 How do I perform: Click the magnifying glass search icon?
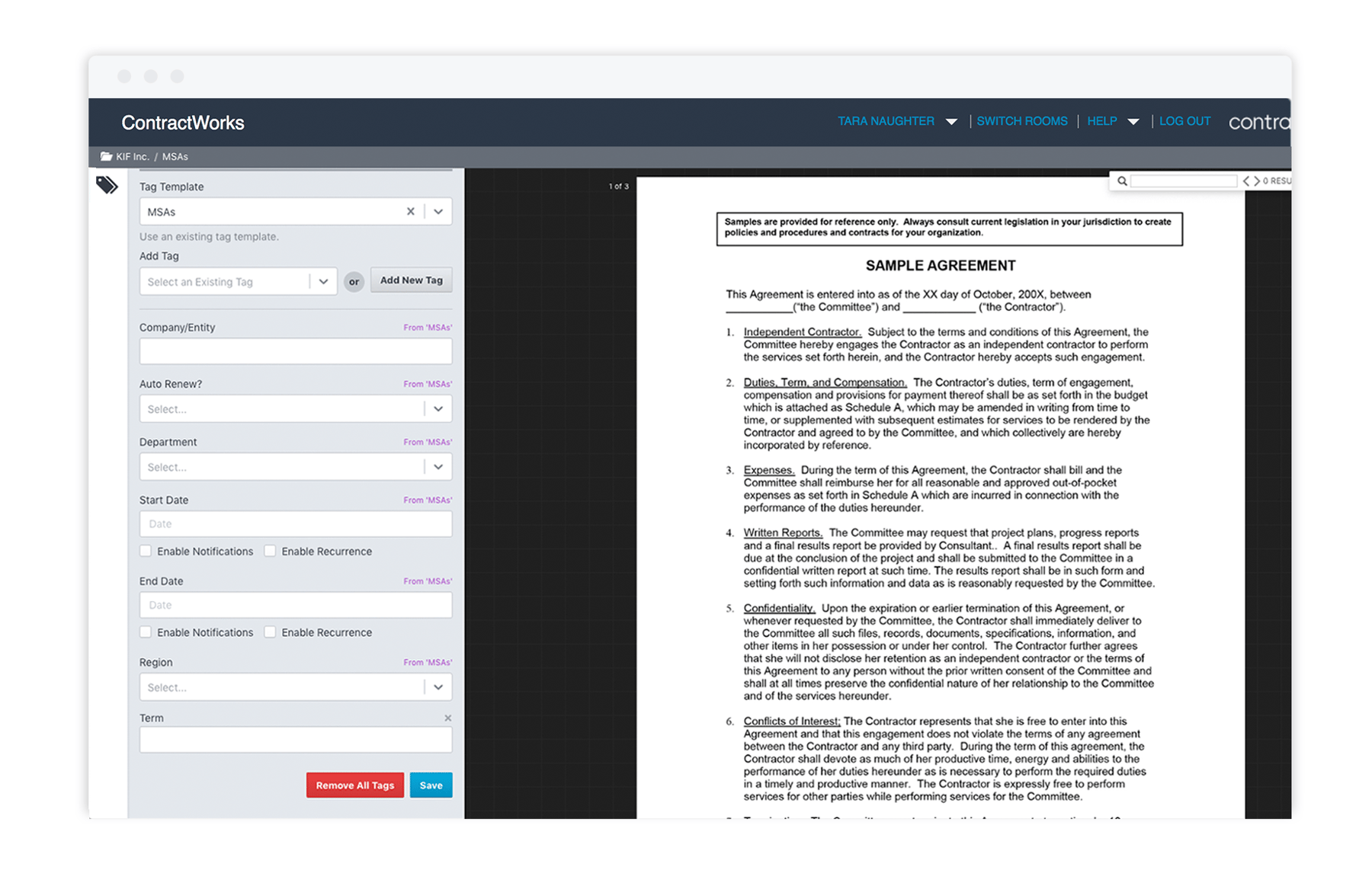click(1123, 181)
